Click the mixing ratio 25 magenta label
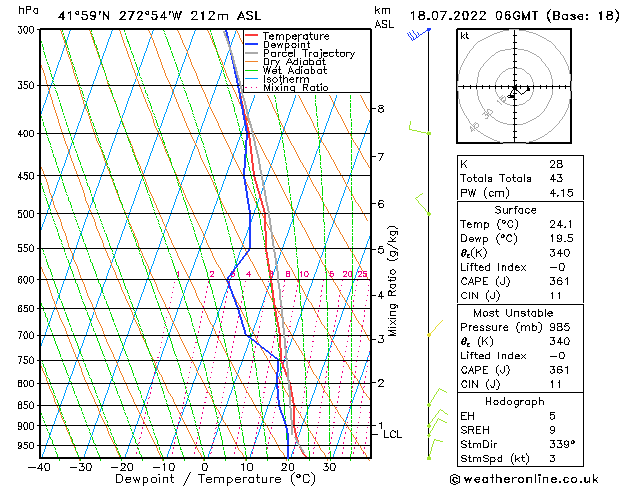 [x=363, y=274]
